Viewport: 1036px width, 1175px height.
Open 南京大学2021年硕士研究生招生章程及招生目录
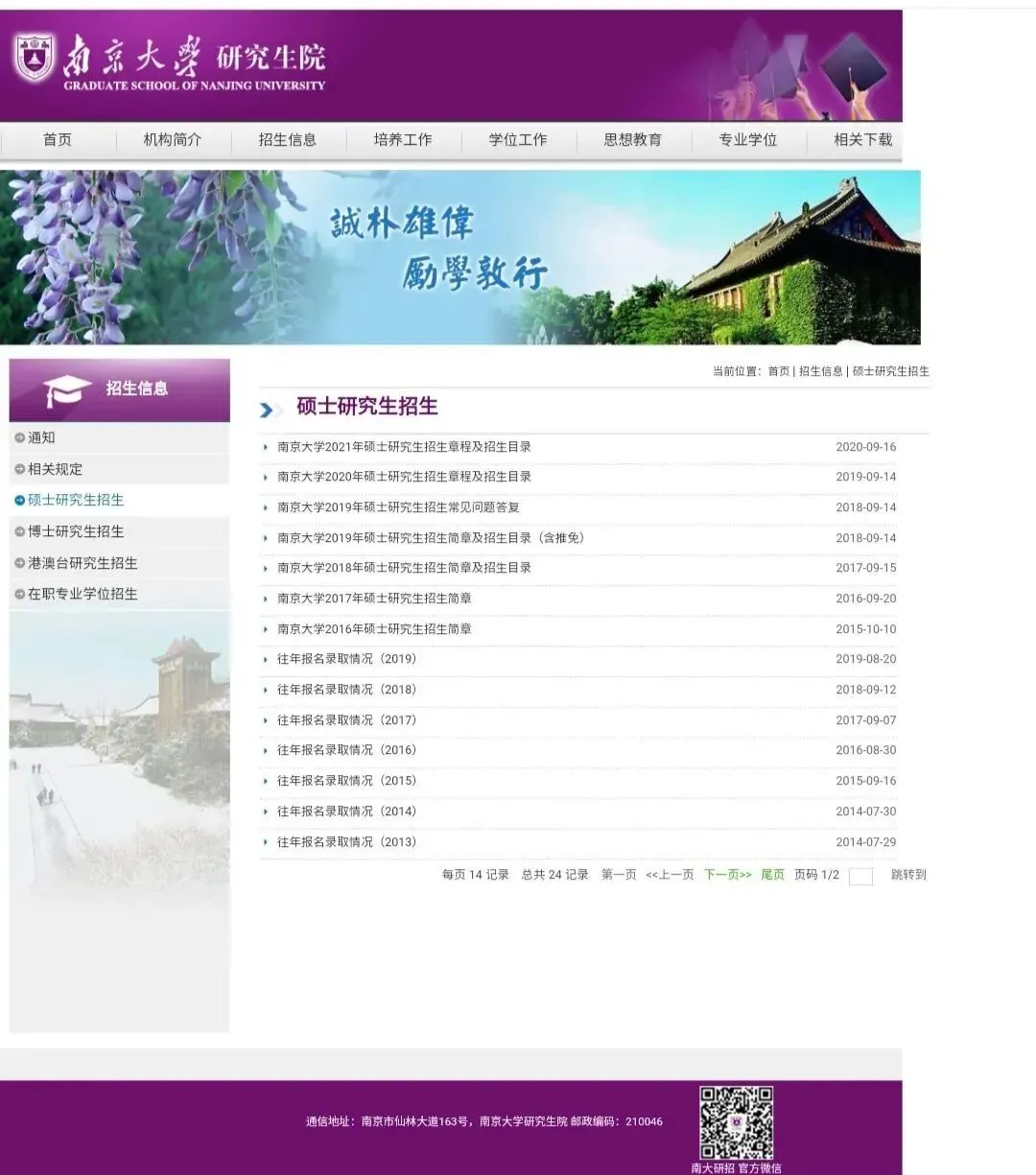(x=404, y=447)
